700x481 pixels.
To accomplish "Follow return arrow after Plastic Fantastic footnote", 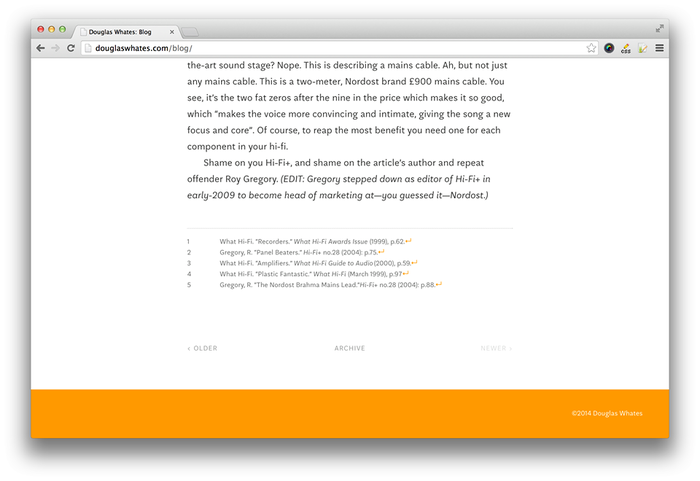I will pyautogui.click(x=406, y=274).
